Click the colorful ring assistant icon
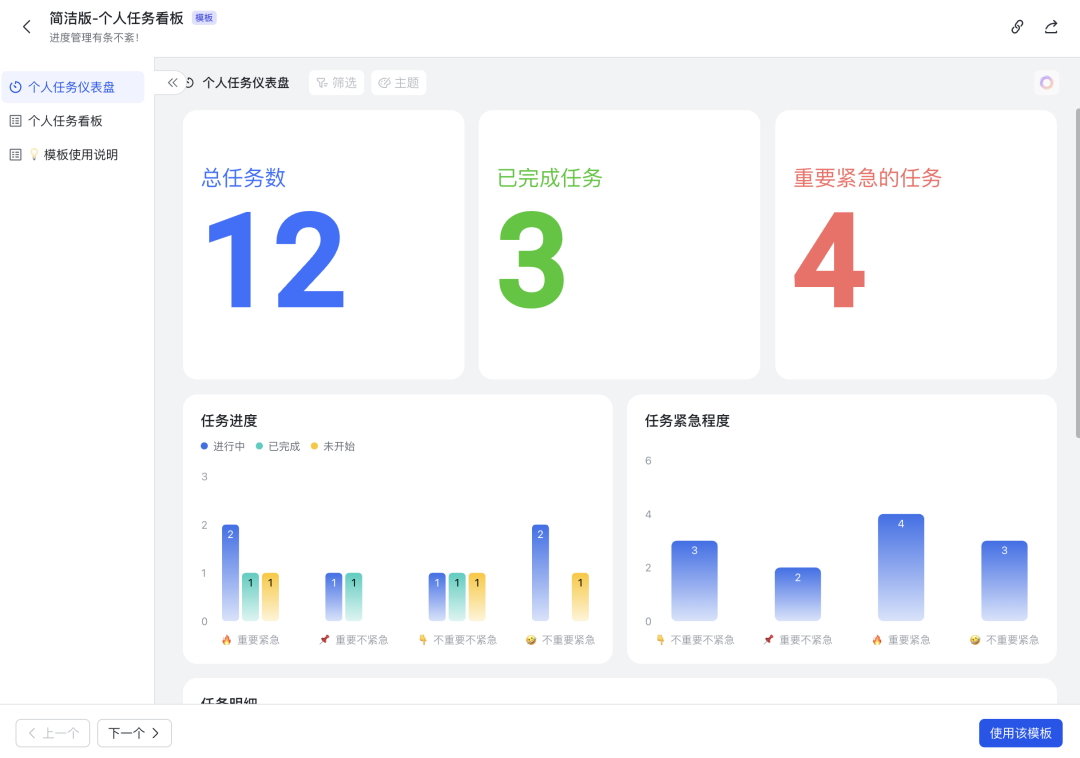 1046,83
